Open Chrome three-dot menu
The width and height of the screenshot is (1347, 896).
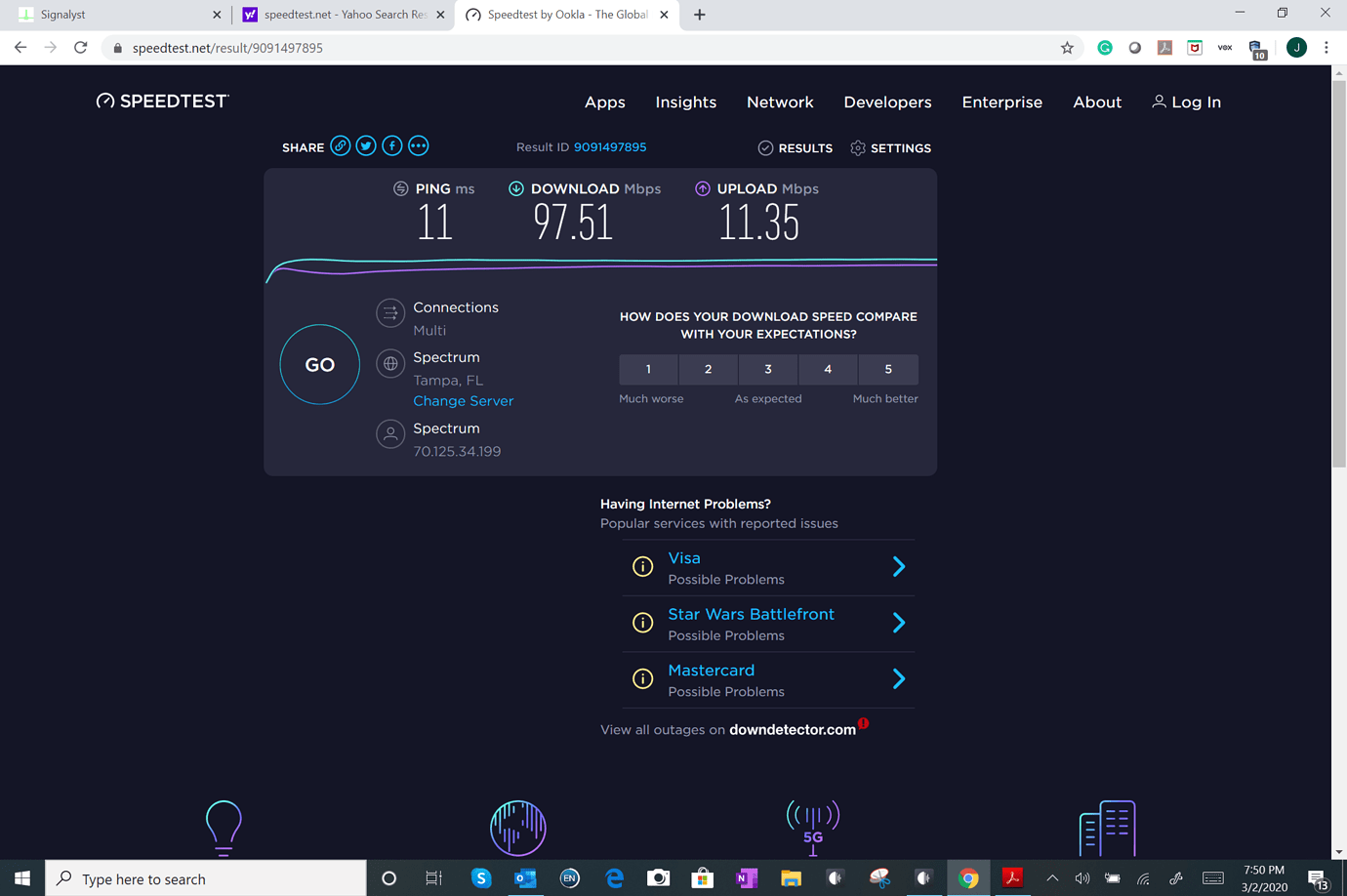pos(1327,48)
